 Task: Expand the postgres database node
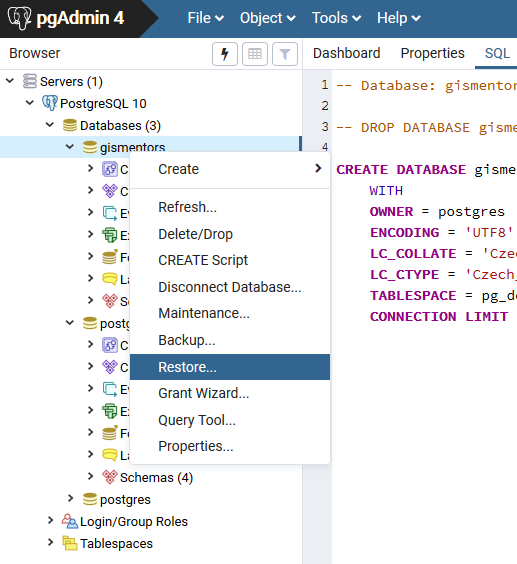(x=71, y=499)
